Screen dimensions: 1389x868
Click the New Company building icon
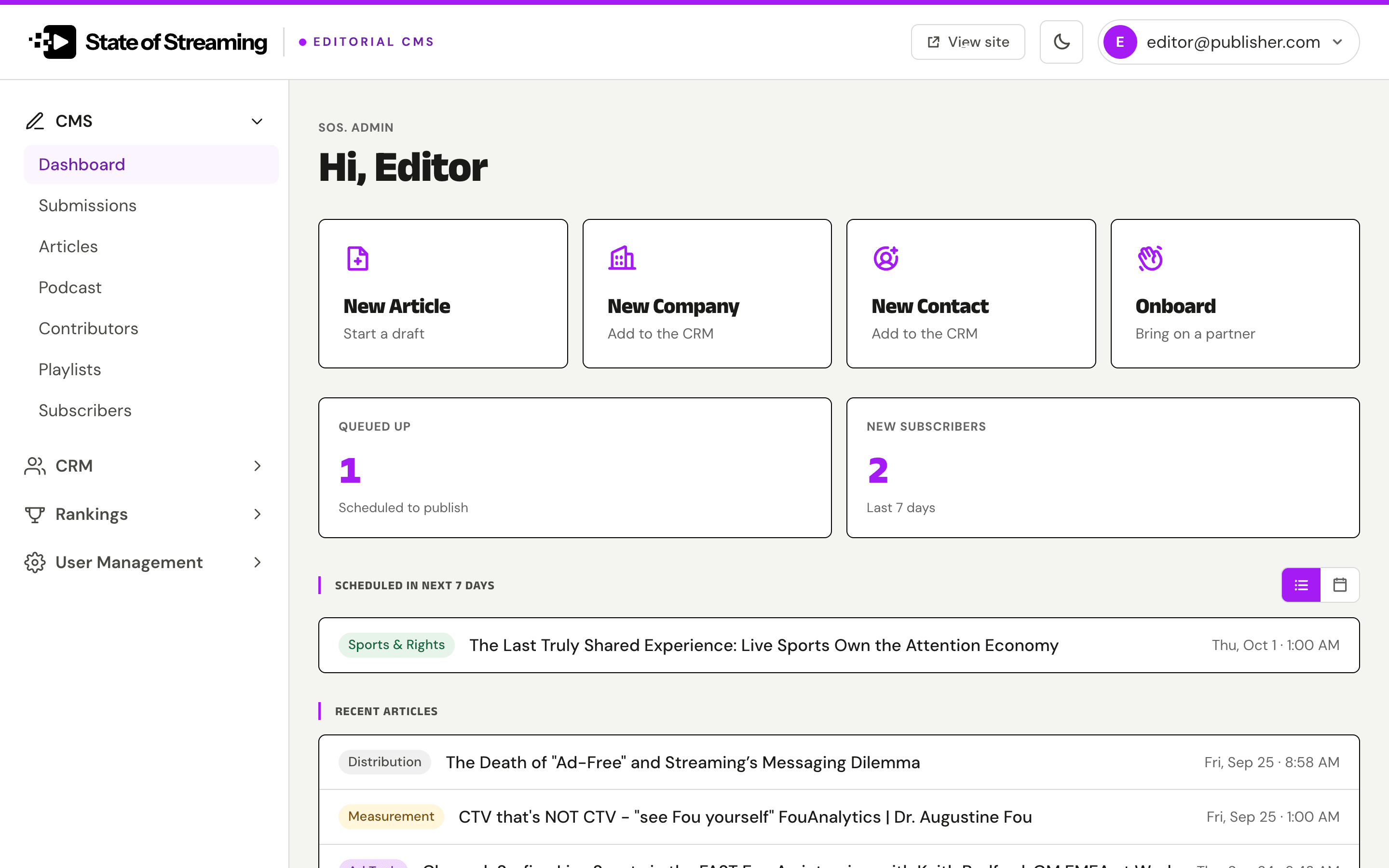[622, 258]
